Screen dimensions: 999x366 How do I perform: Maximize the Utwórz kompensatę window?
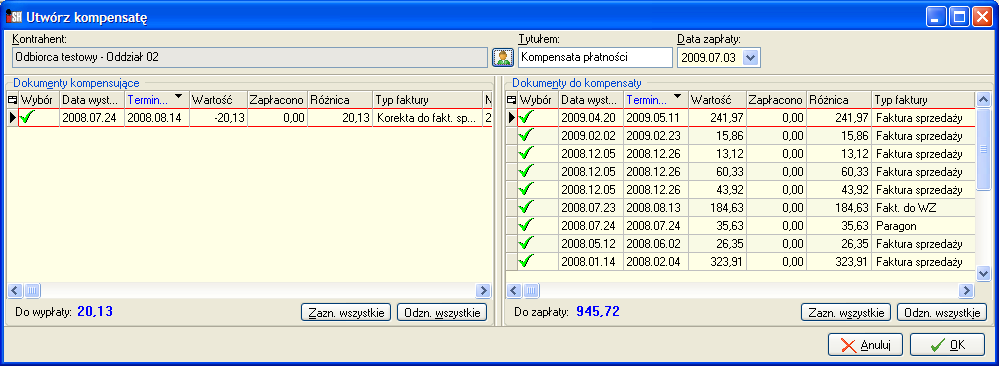[x=959, y=17]
